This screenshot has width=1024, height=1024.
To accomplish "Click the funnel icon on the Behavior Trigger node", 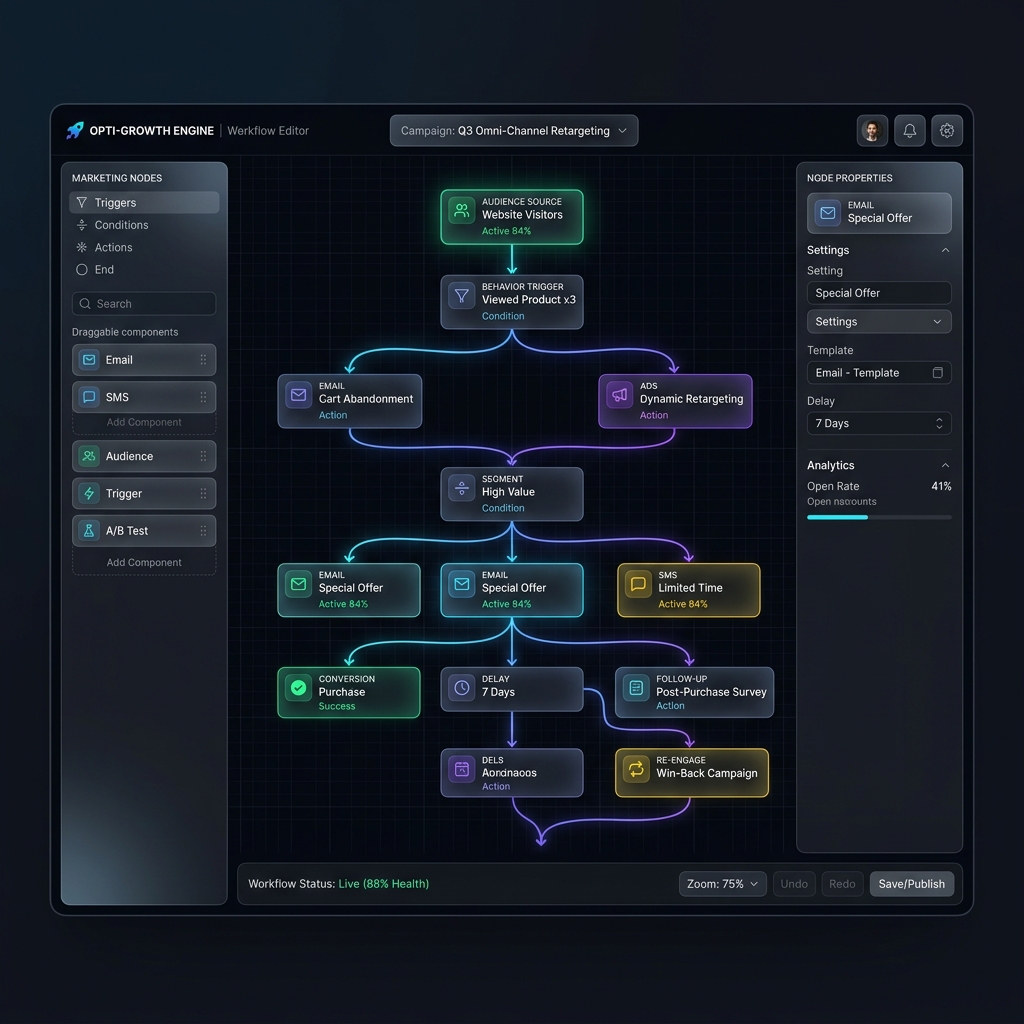I will pos(461,295).
